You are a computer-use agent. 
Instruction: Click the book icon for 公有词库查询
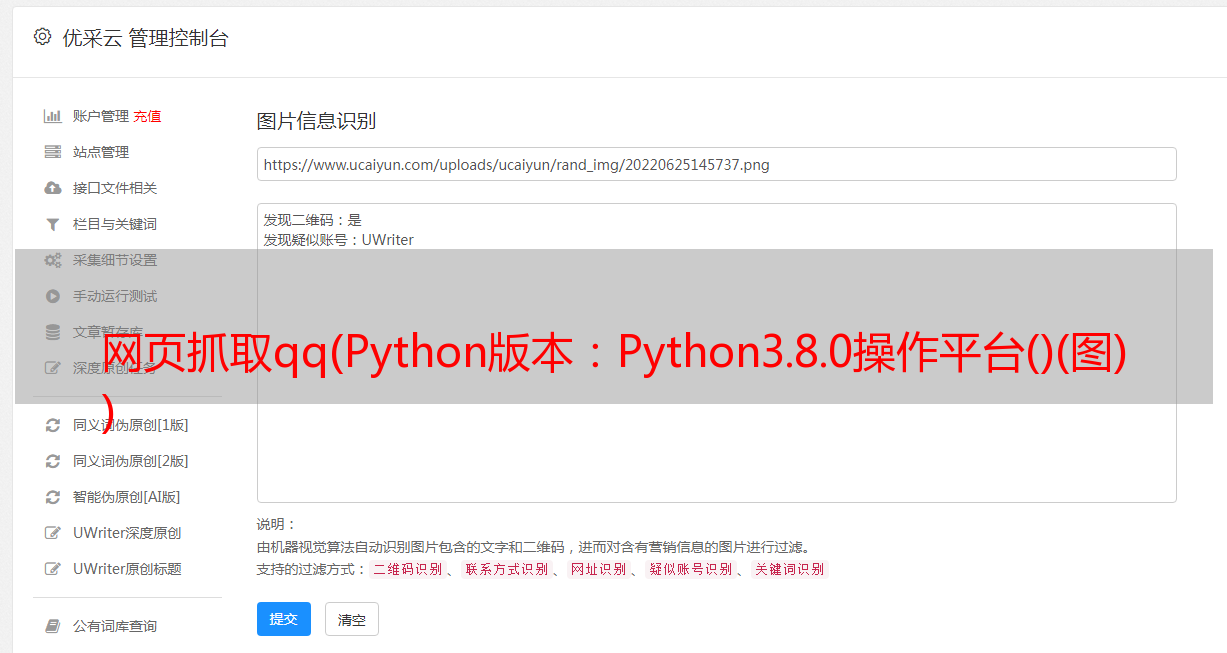(53, 626)
